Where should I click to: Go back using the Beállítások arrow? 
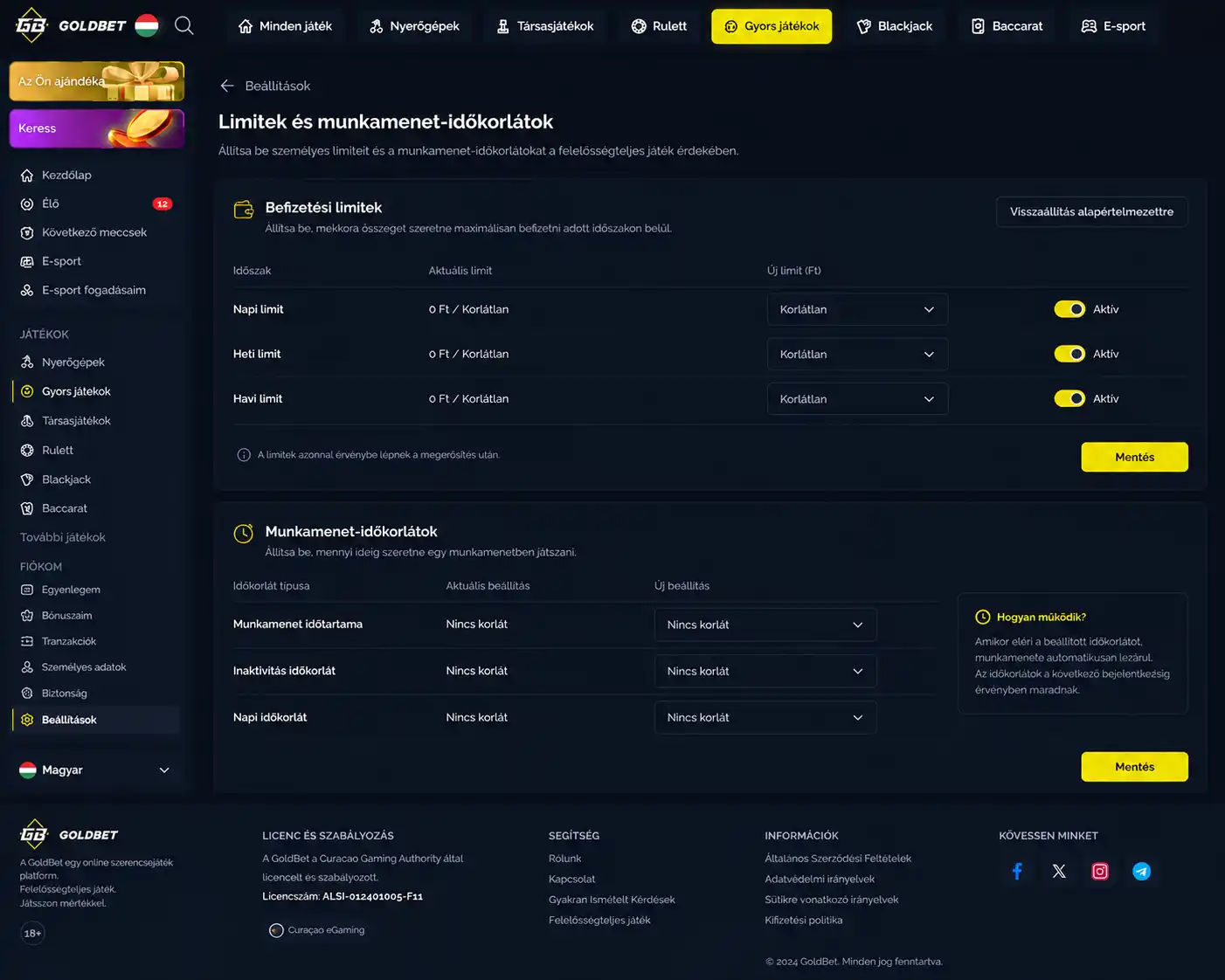click(227, 86)
